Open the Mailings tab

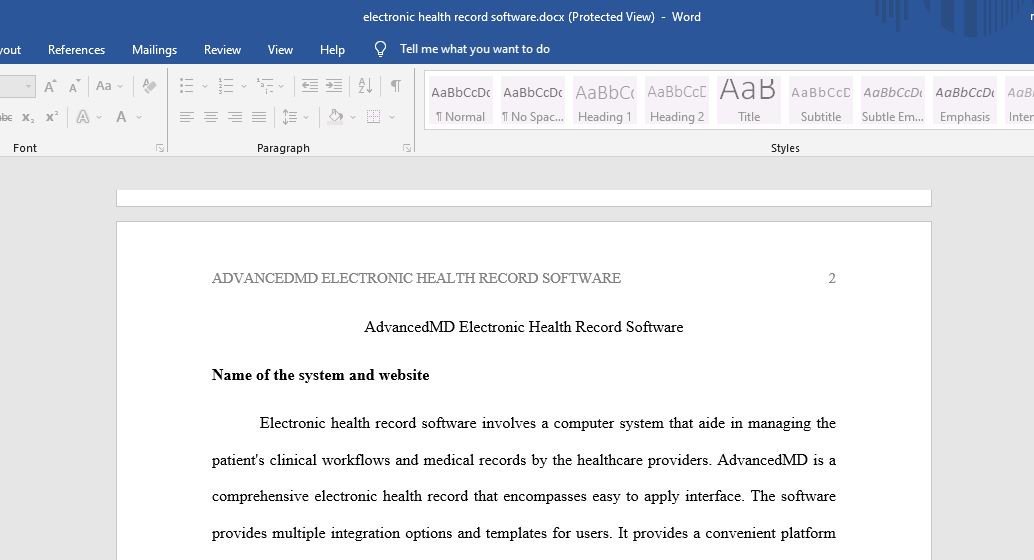tap(154, 49)
